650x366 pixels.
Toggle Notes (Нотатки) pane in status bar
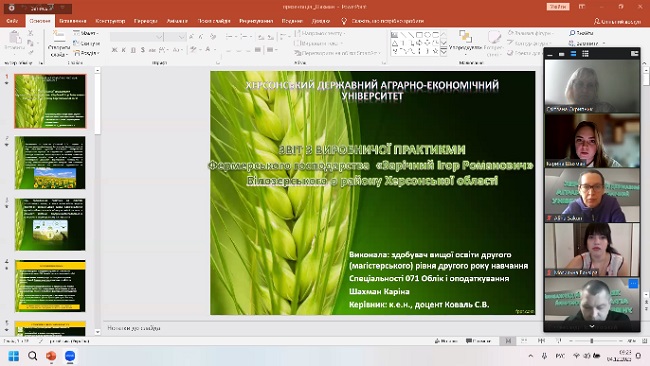(x=446, y=341)
